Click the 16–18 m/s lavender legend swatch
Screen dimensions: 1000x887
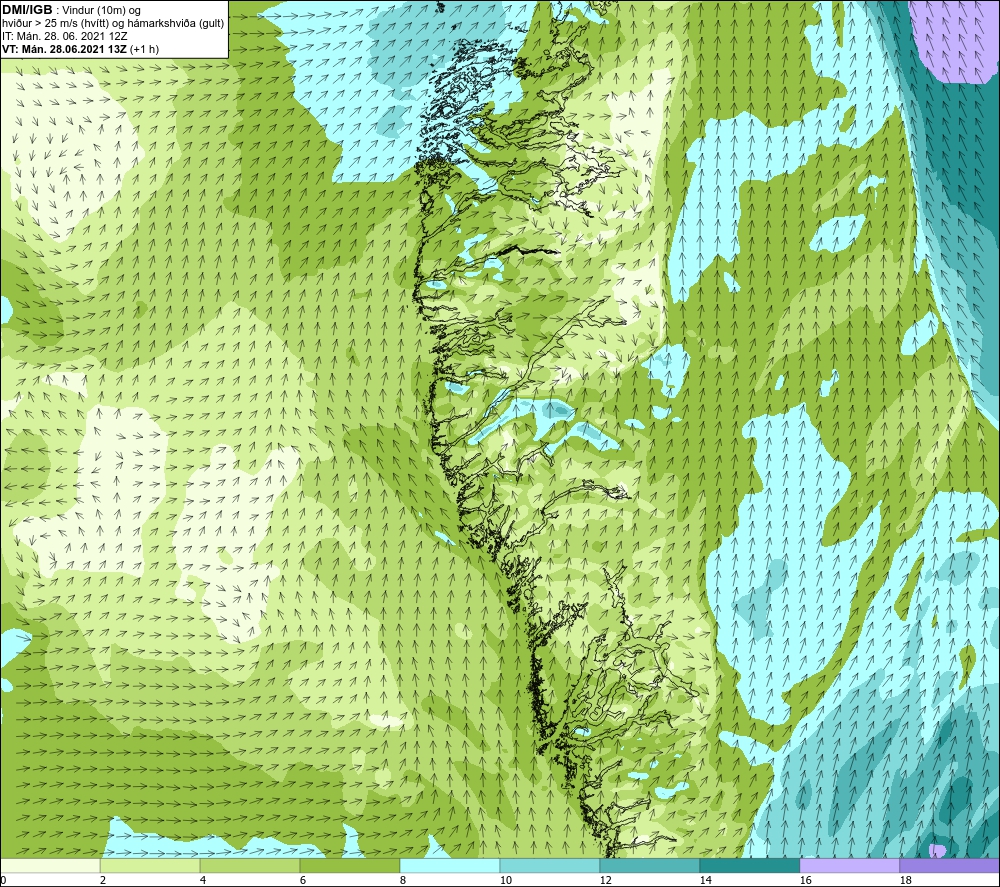pyautogui.click(x=849, y=865)
